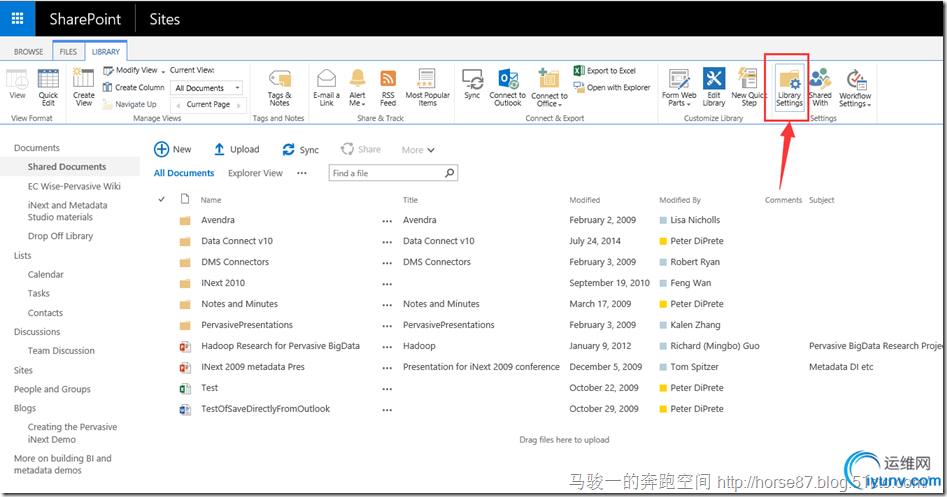Viewport: 947px width, 497px height.
Task: Click the Upload button
Action: pos(236,149)
